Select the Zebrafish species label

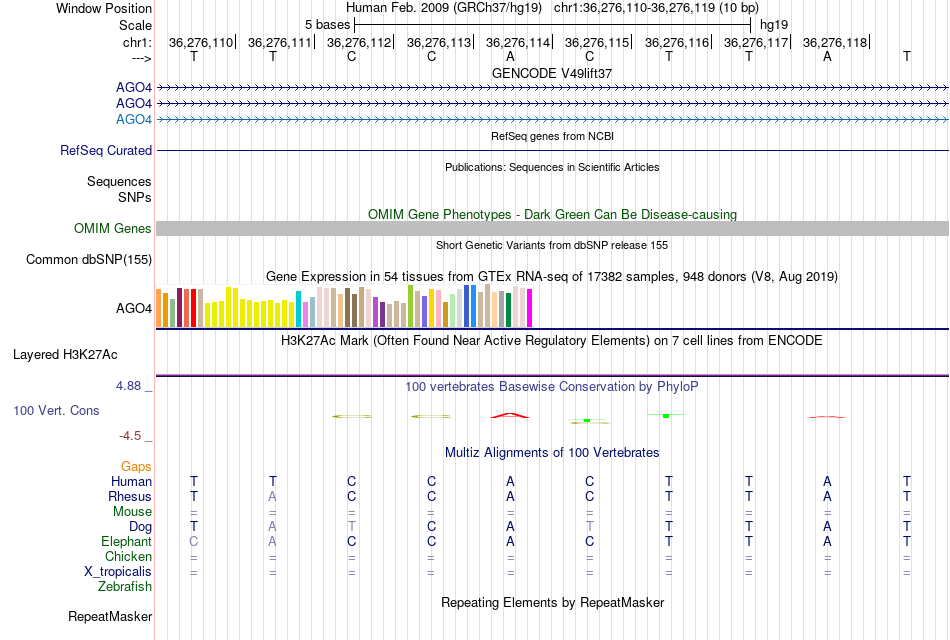(x=125, y=587)
